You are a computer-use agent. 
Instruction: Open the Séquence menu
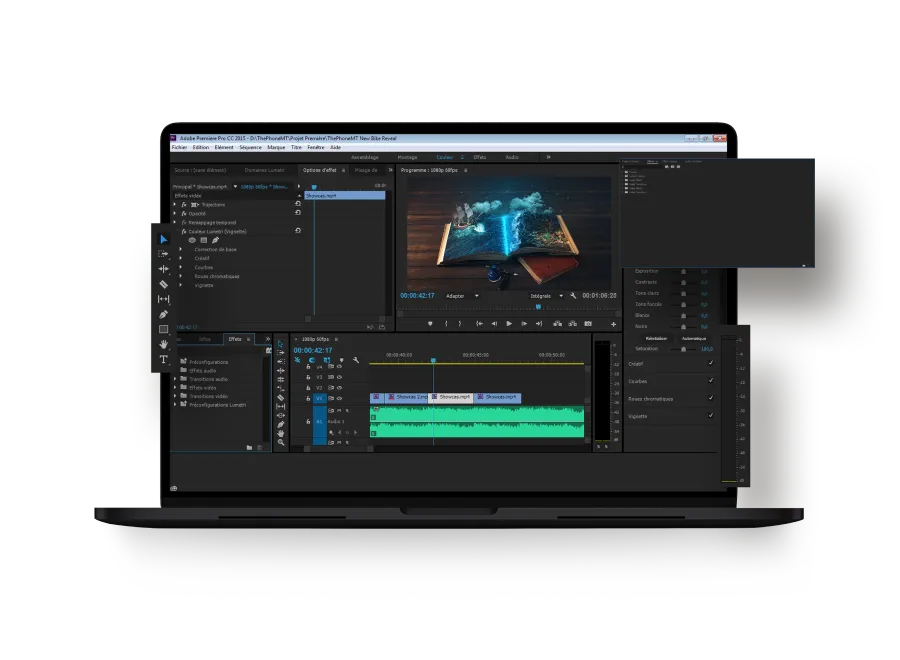click(250, 147)
